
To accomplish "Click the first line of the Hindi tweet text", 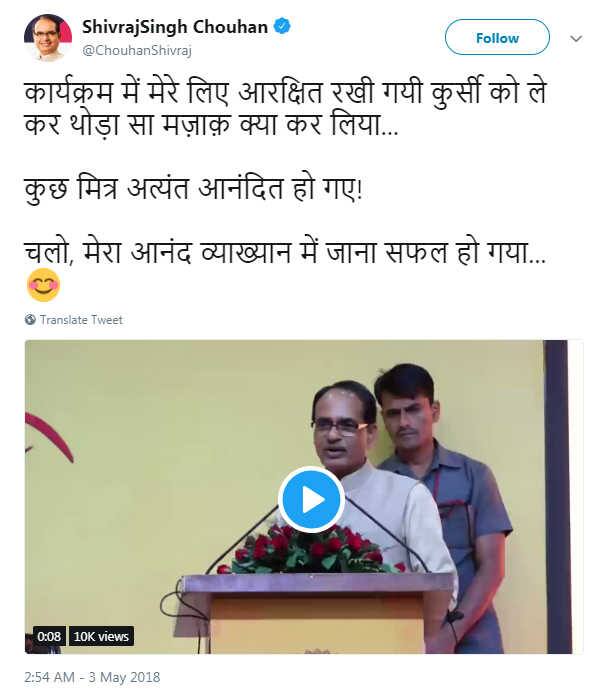I will click(x=286, y=92).
